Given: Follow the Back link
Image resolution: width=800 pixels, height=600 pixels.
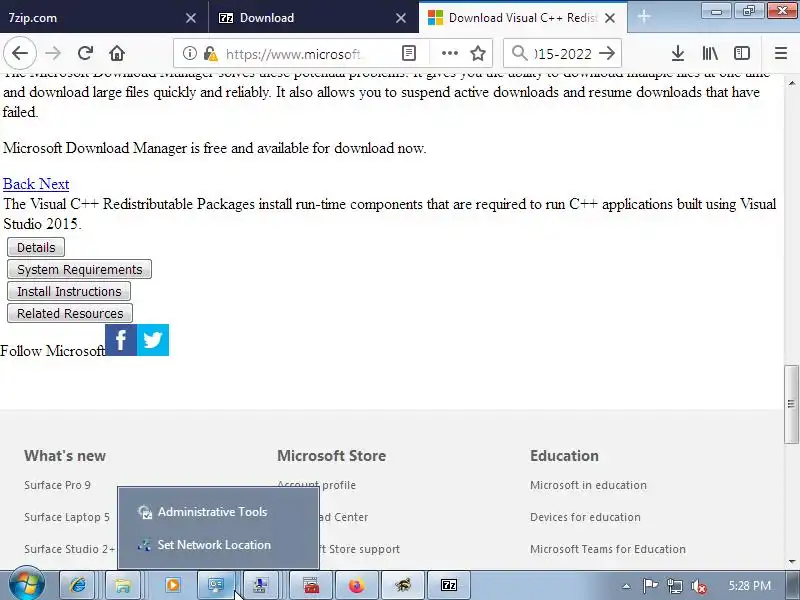Looking at the screenshot, I should point(19,184).
